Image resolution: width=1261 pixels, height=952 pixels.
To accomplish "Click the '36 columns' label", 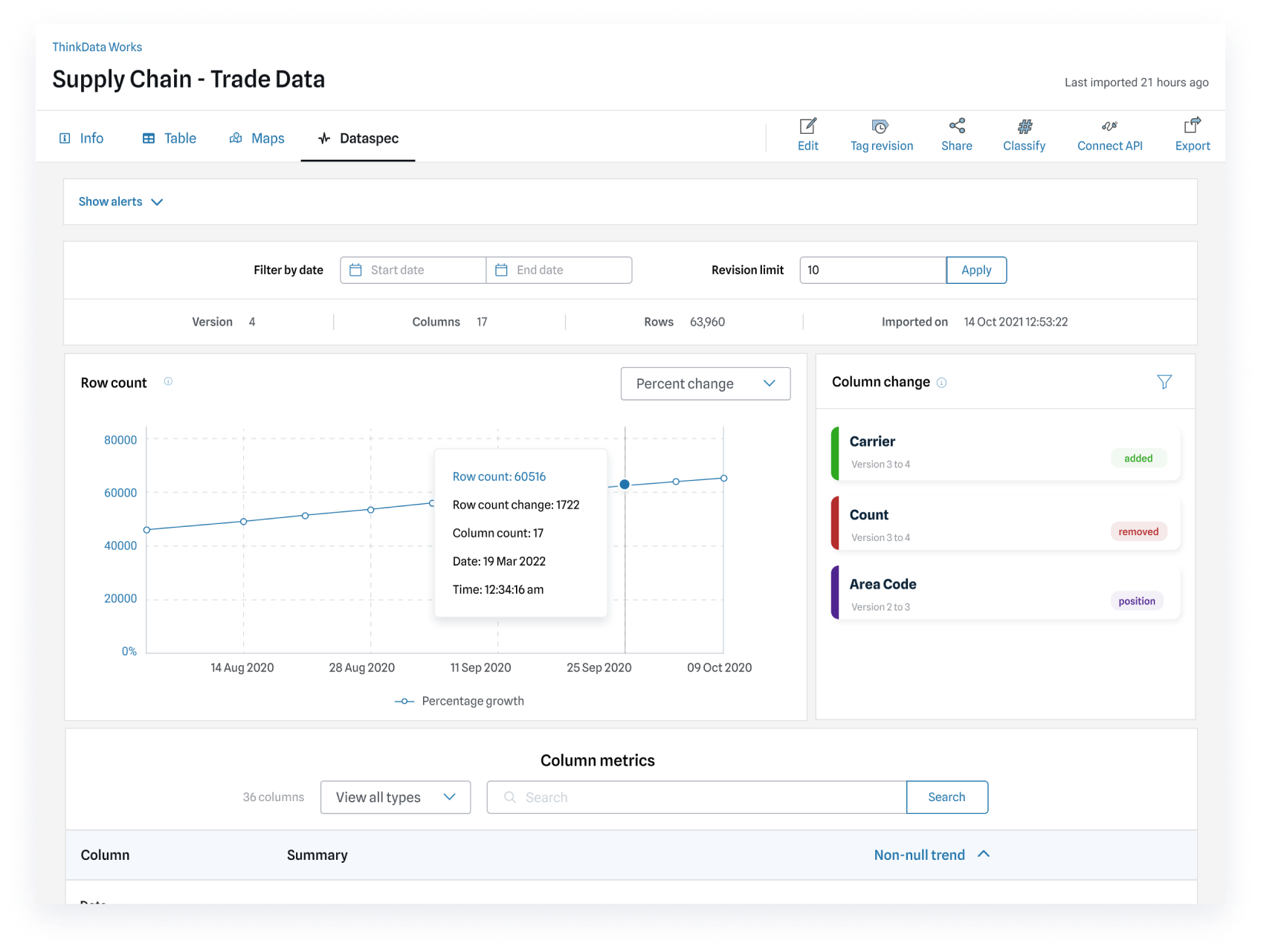I will (x=273, y=797).
